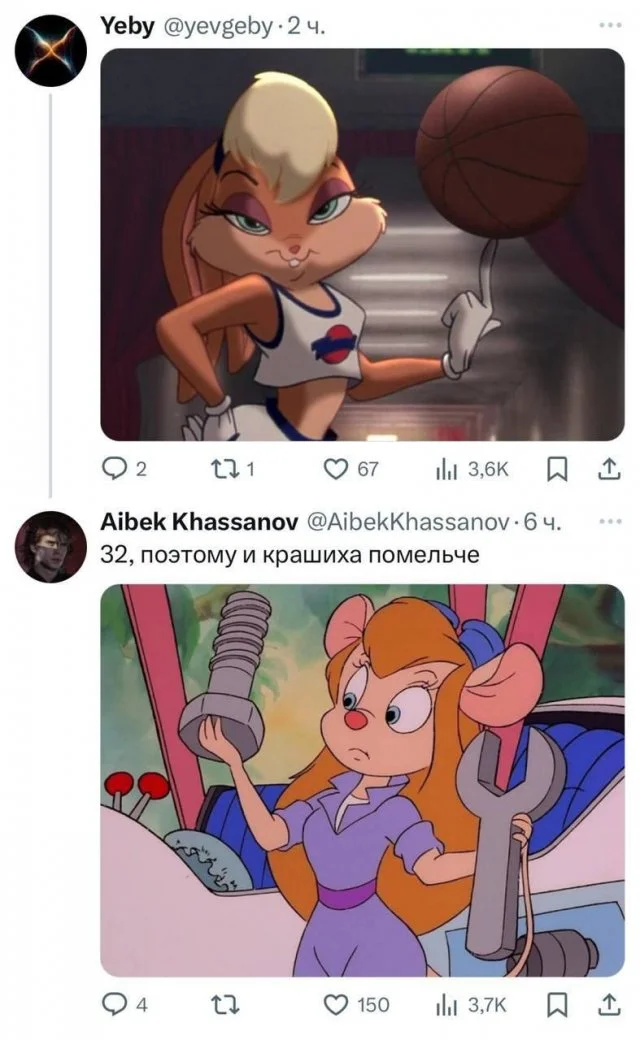Share Aibek Khassanov's tweet
Screen dimensions: 640x1040
click(x=608, y=1005)
